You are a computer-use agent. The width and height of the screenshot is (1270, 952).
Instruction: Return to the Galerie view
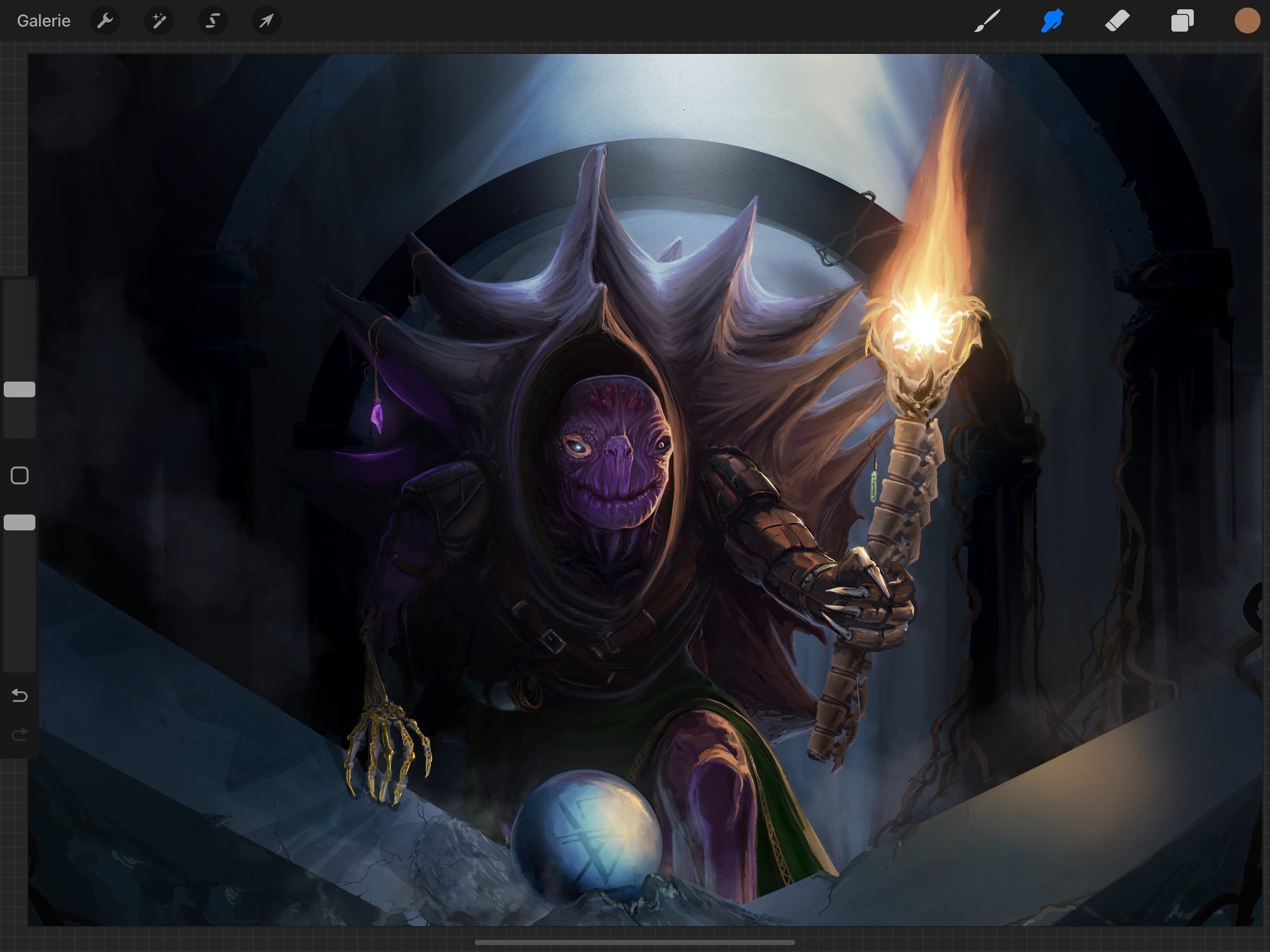pyautogui.click(x=44, y=21)
